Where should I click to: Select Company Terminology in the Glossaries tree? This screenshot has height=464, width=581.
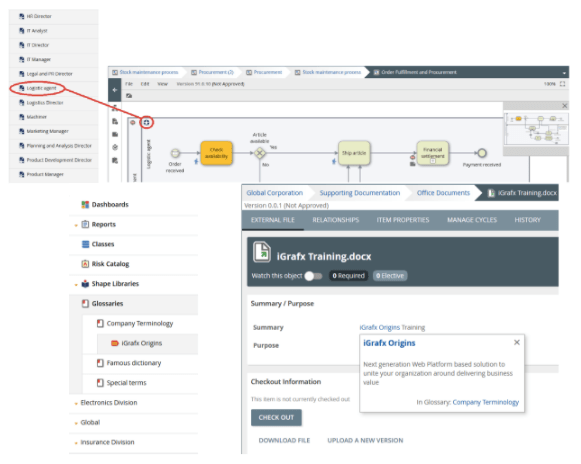(x=140, y=324)
